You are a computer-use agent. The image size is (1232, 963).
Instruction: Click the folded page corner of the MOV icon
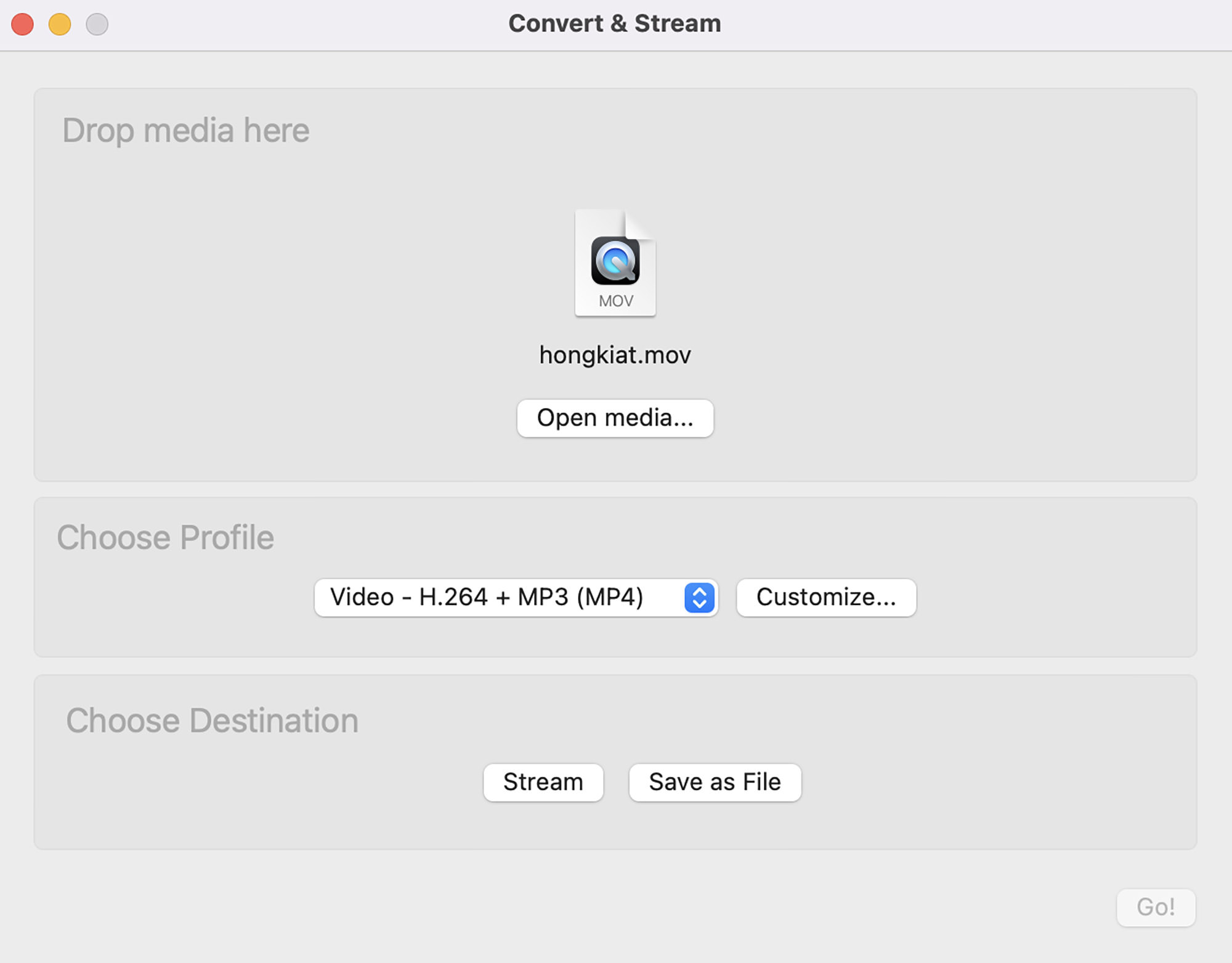click(x=641, y=224)
